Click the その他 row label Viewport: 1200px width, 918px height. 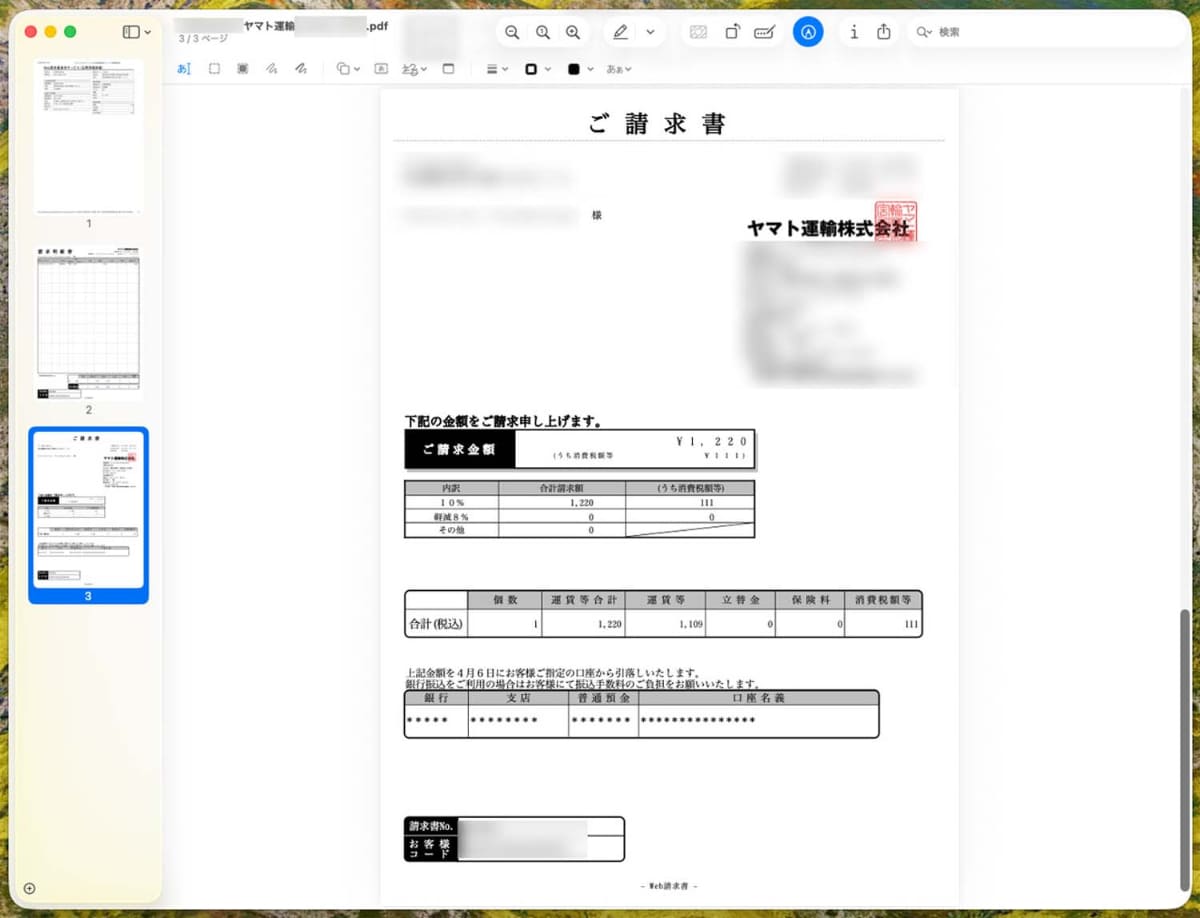point(451,530)
